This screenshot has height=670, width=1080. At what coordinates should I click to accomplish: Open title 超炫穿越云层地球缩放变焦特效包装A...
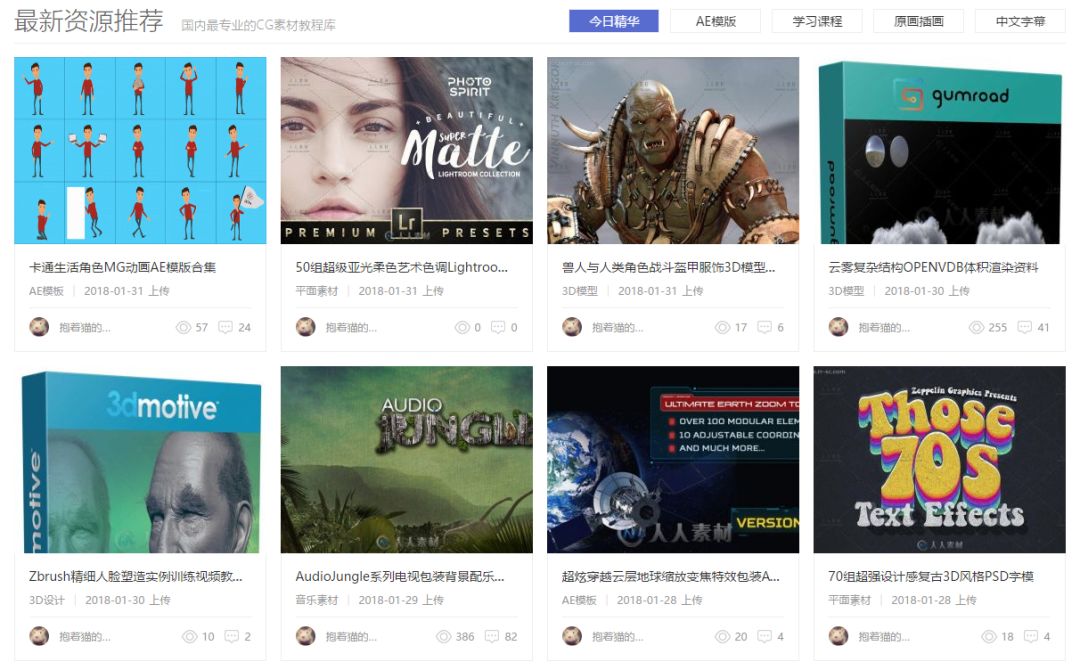tap(671, 576)
